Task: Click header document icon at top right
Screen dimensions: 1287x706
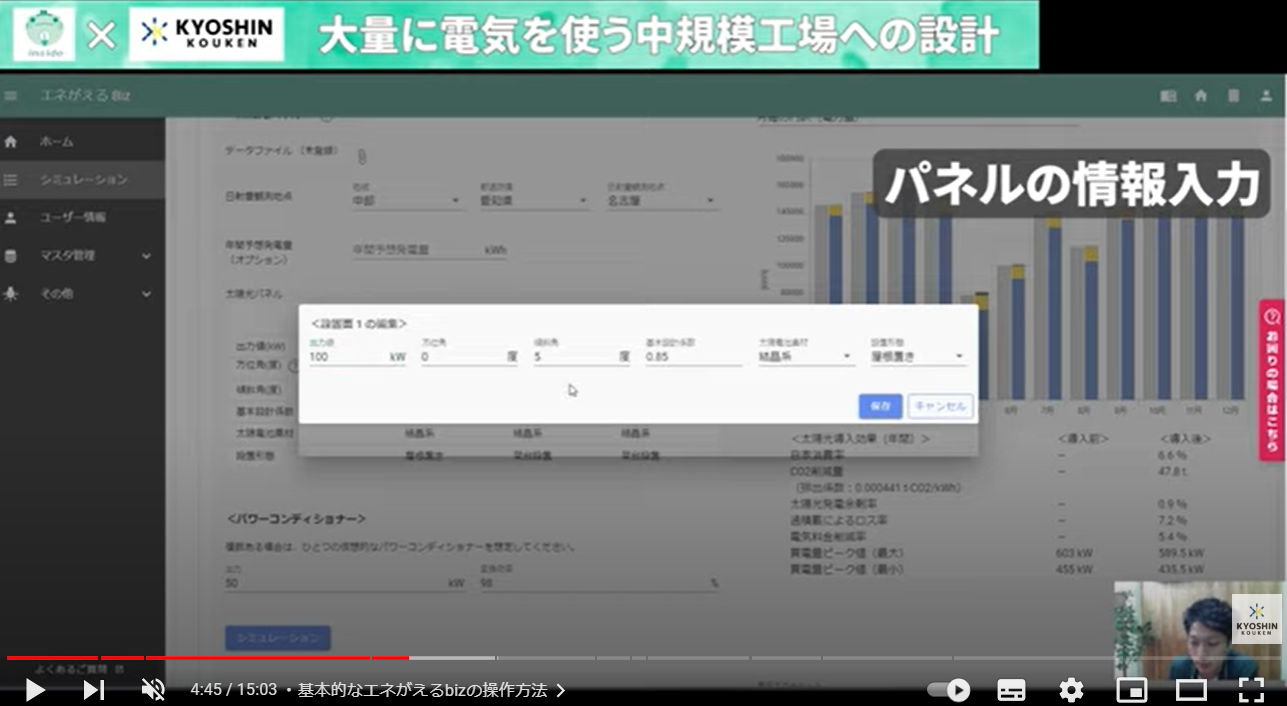Action: click(1234, 96)
